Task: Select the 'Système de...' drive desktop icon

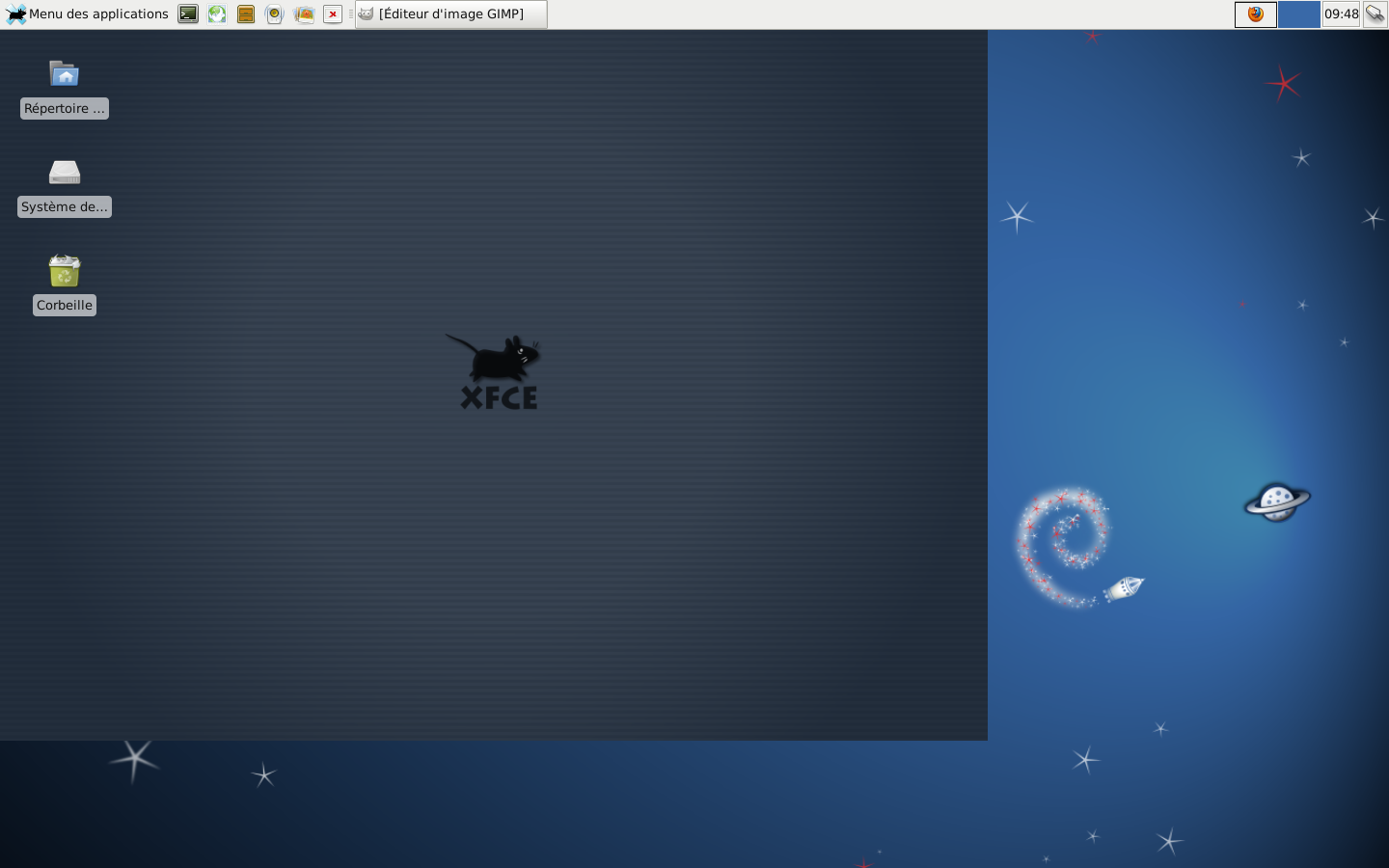Action: 65,187
